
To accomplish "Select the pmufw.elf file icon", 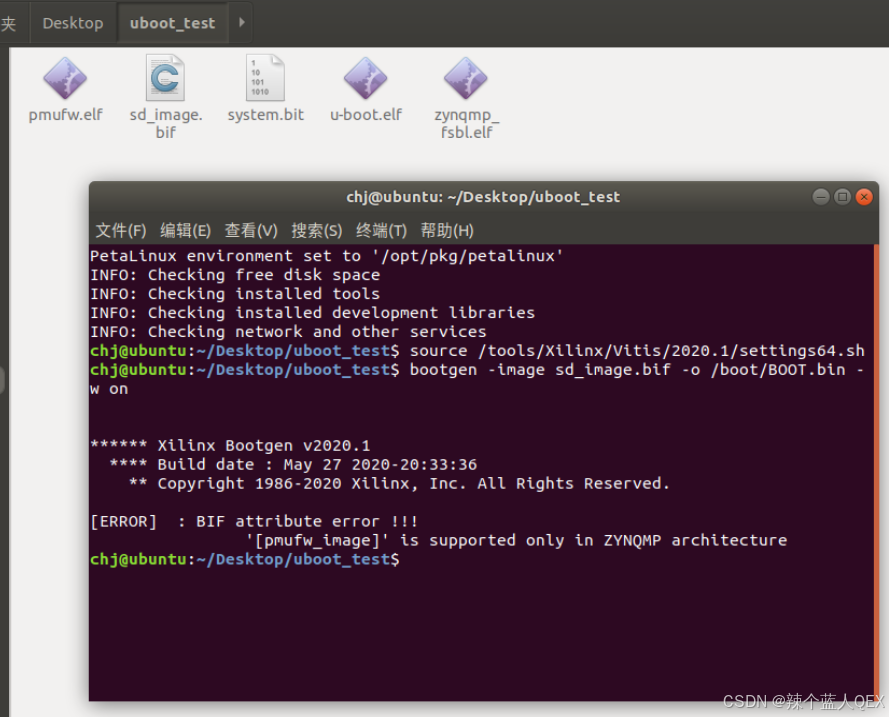I will click(65, 78).
